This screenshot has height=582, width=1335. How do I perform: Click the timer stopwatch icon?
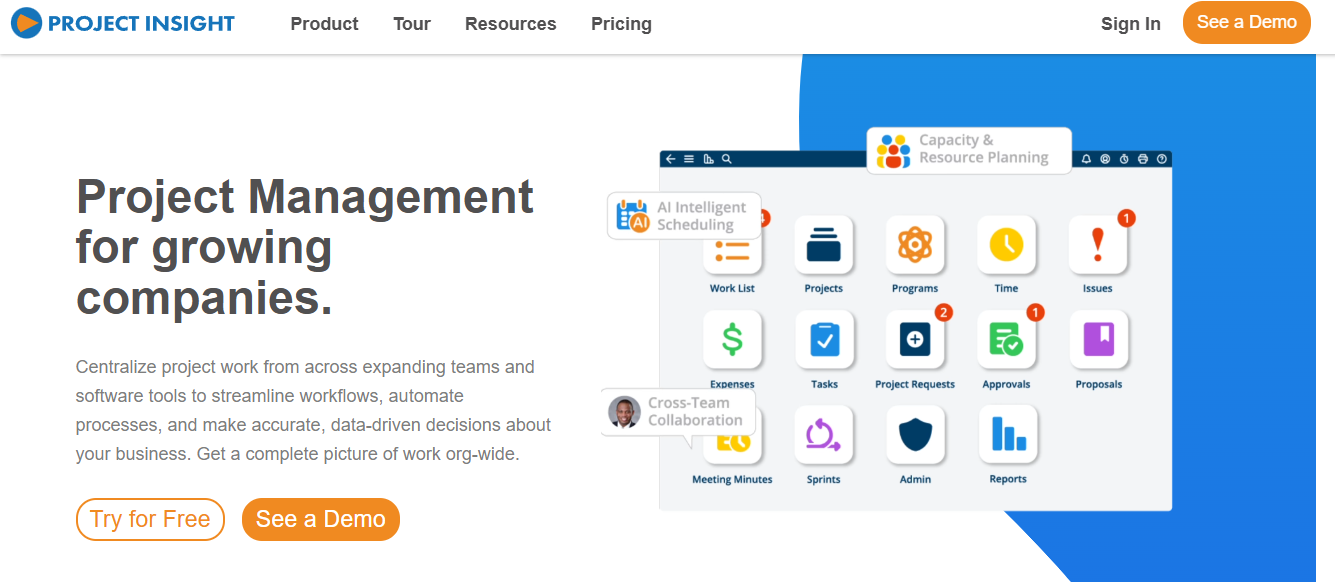click(1124, 159)
